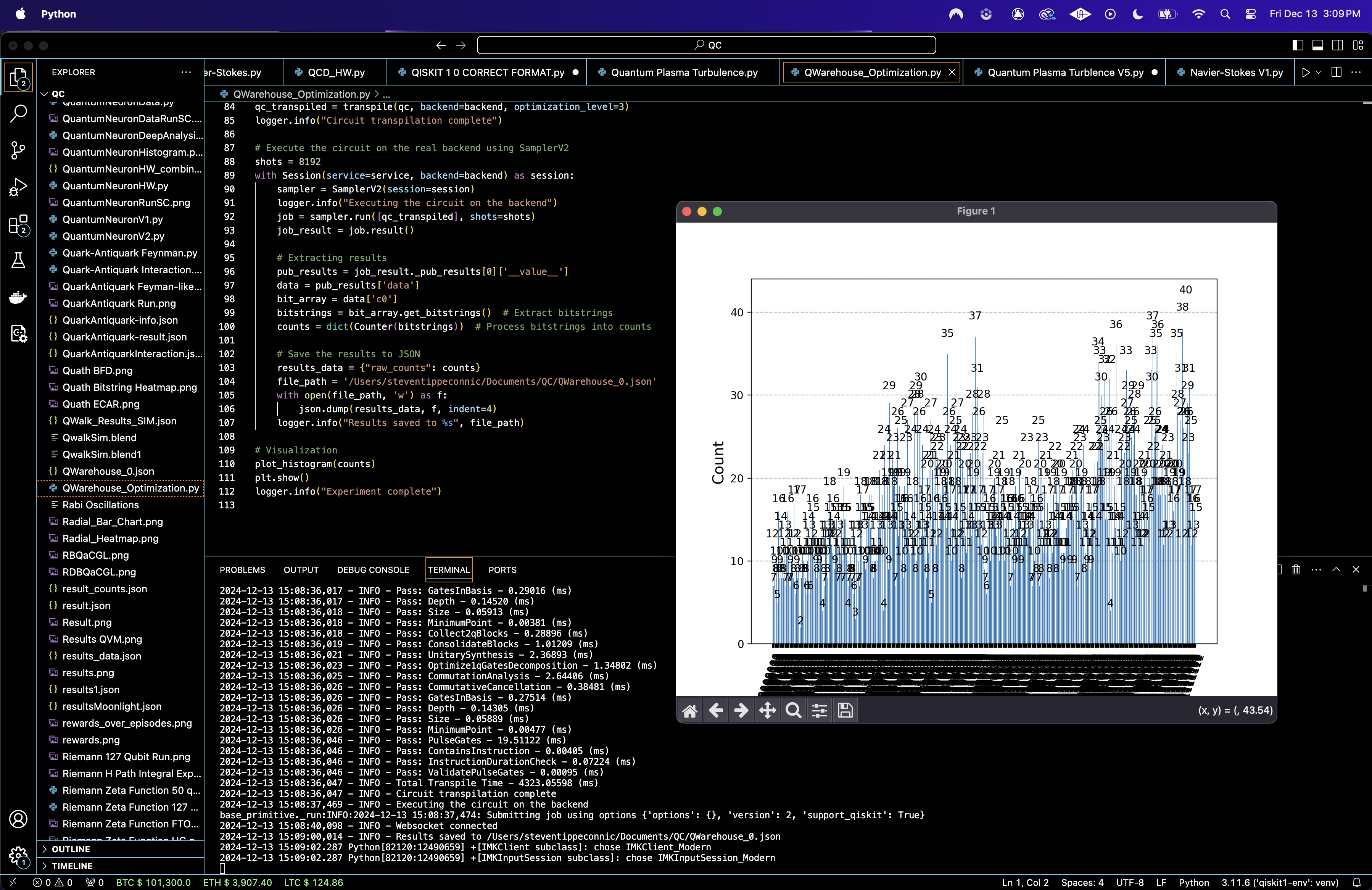Open the Testing flask view
Image resolution: width=1372 pixels, height=890 pixels.
coord(18,261)
